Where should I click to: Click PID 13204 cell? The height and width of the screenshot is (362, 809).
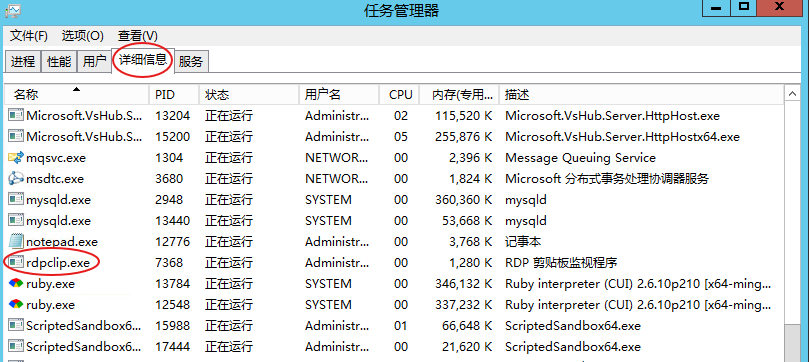172,116
